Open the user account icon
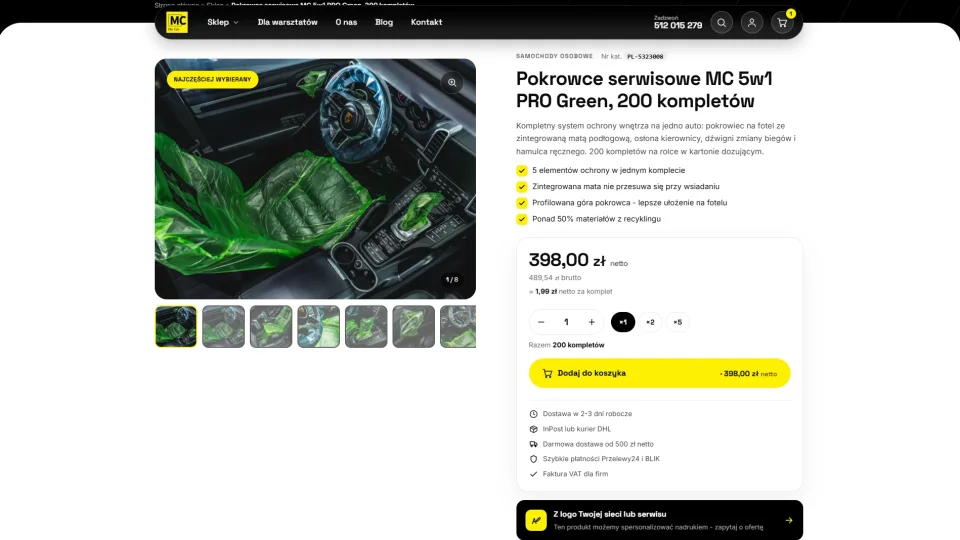The image size is (960, 540). click(x=752, y=23)
